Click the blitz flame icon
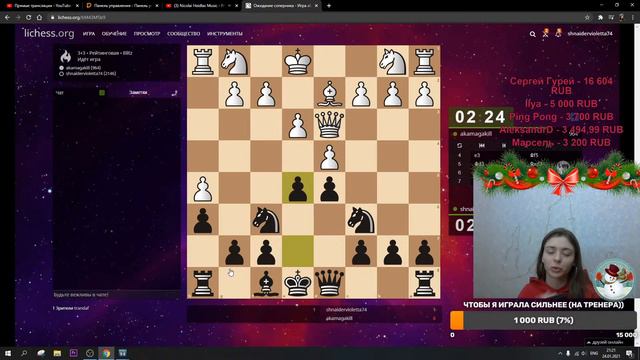This screenshot has width=640, height=360. (x=66, y=56)
